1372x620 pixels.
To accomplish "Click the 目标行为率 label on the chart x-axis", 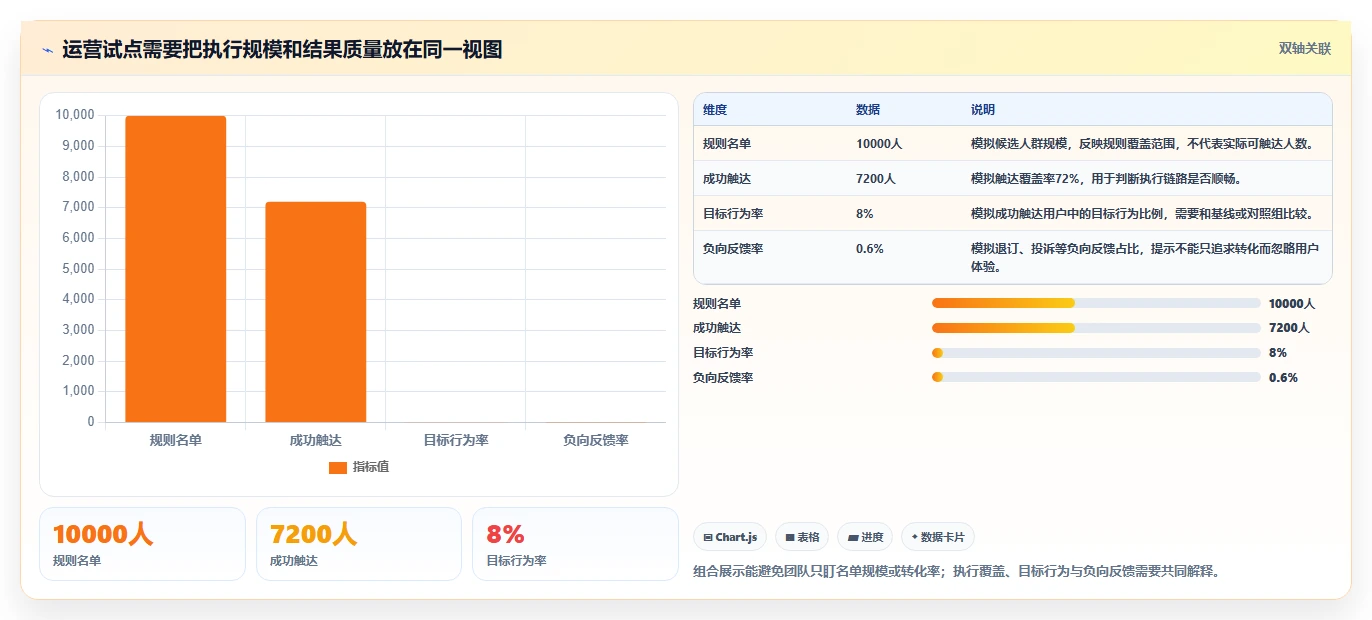I will pyautogui.click(x=456, y=440).
